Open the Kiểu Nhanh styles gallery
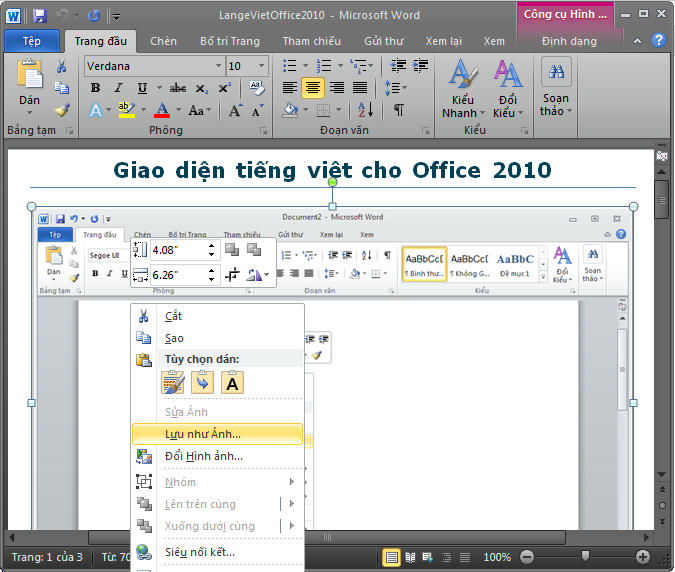Screen dimensions: 675x572 [463, 89]
